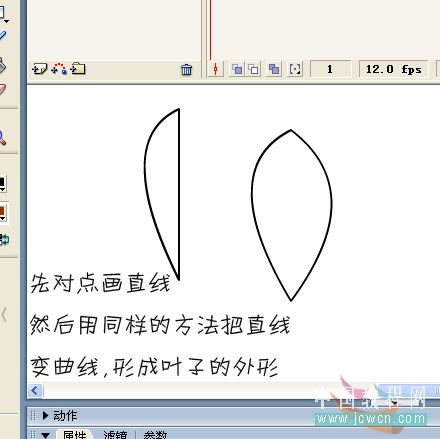
Task: Collapse the properties panel triangle
Action: click(46, 435)
